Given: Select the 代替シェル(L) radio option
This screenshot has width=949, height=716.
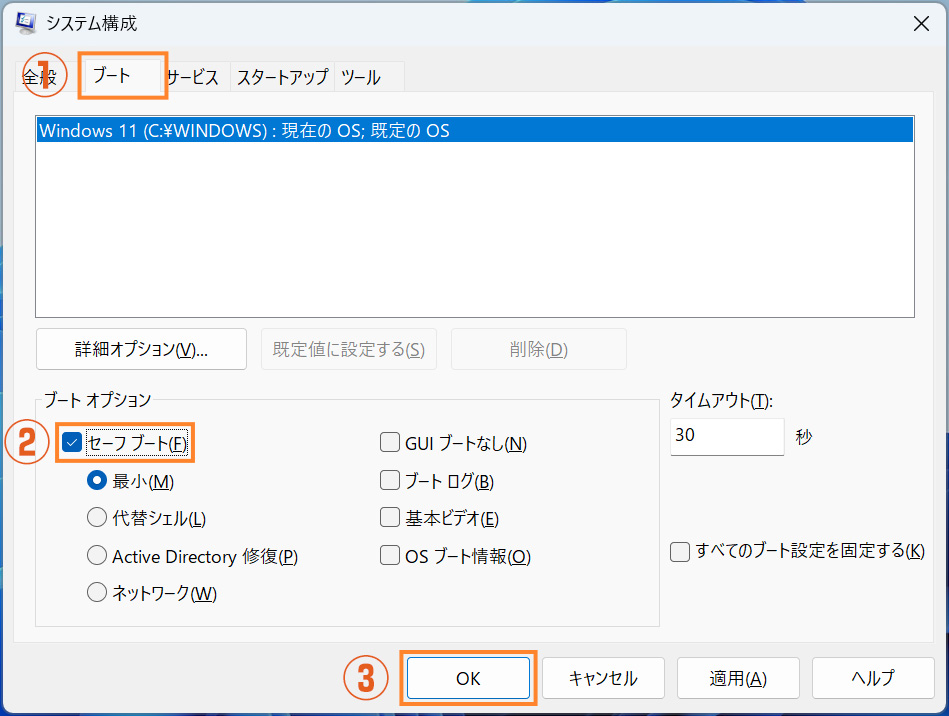Looking at the screenshot, I should point(97,518).
